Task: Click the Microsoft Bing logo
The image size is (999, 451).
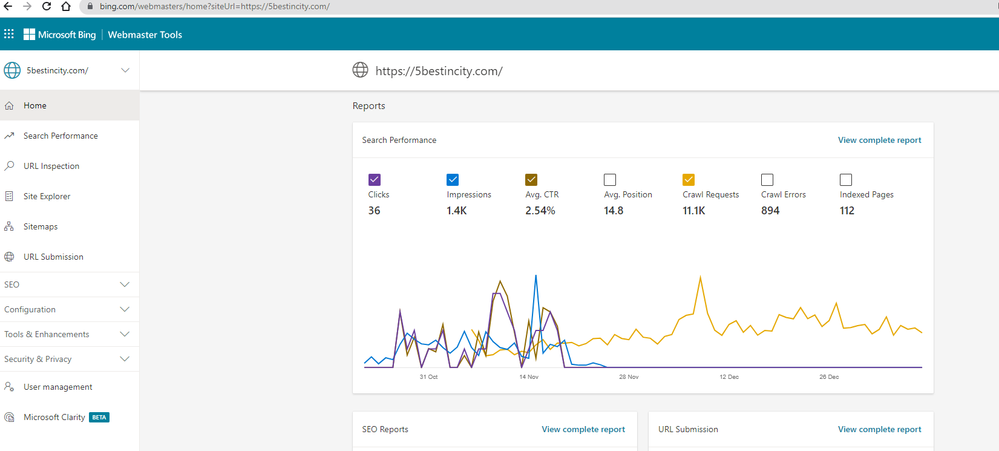Action: [x=59, y=34]
